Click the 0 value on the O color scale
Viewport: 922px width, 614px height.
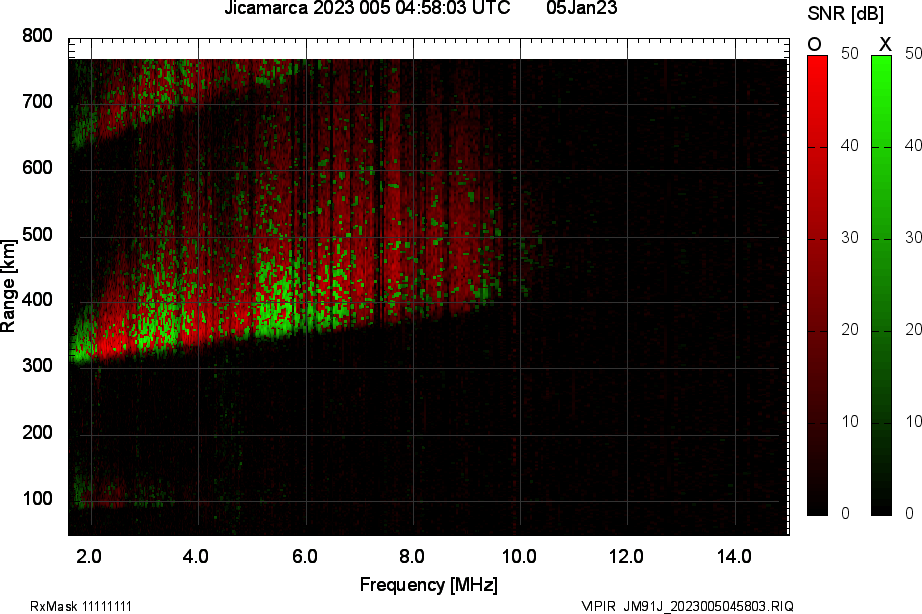846,513
